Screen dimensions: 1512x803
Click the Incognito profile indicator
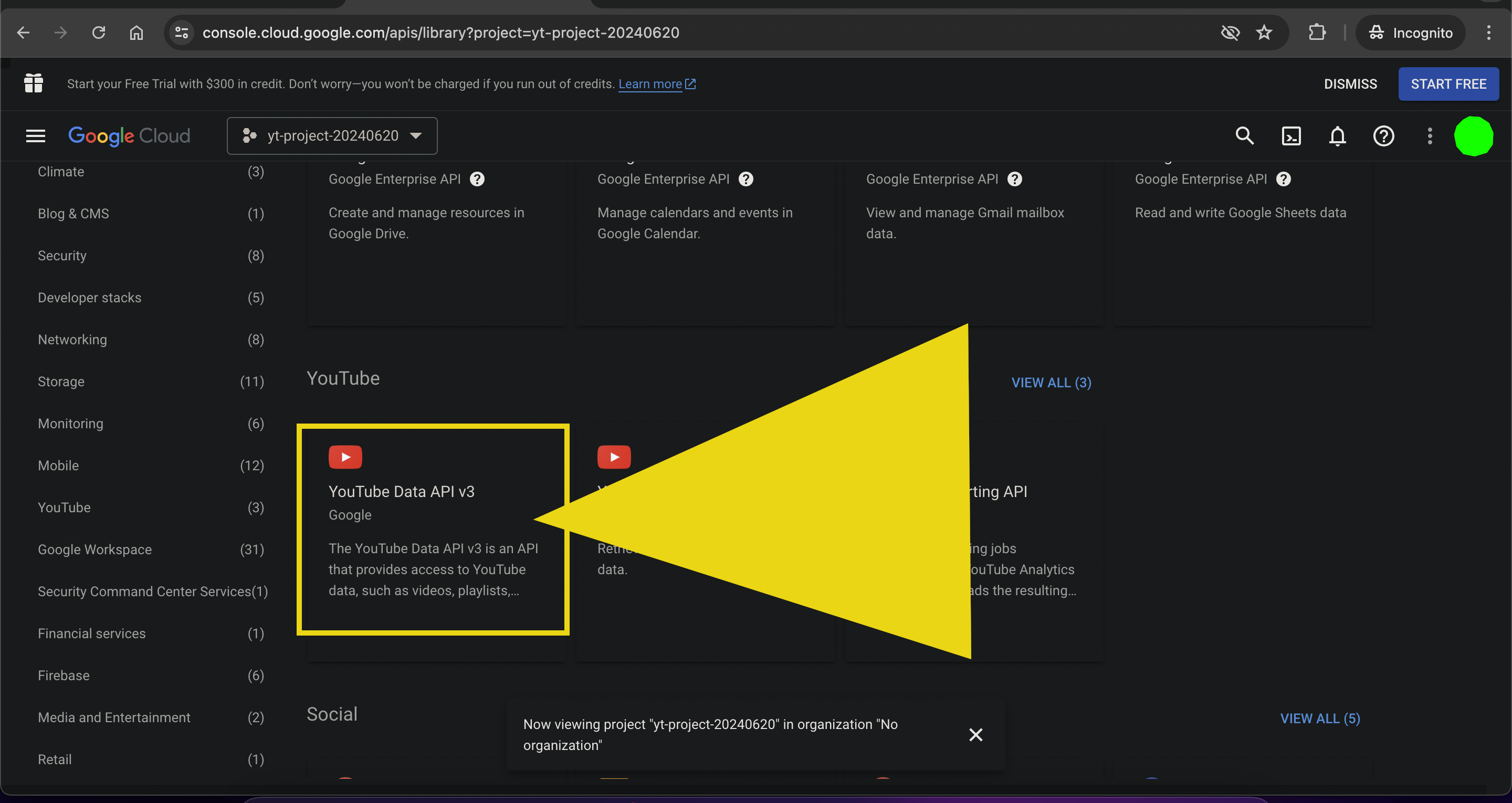tap(1411, 33)
